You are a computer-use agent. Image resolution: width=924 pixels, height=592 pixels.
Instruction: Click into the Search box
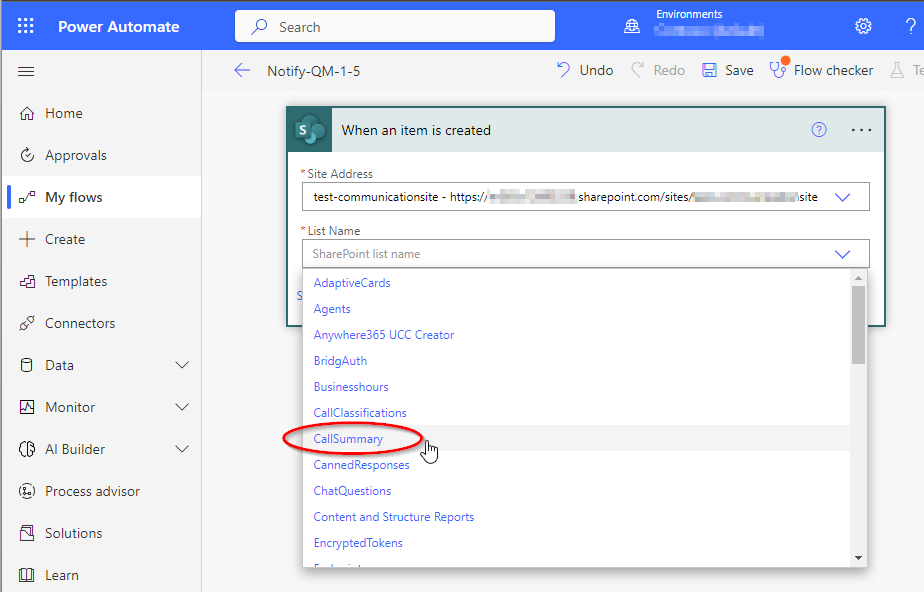coord(395,27)
